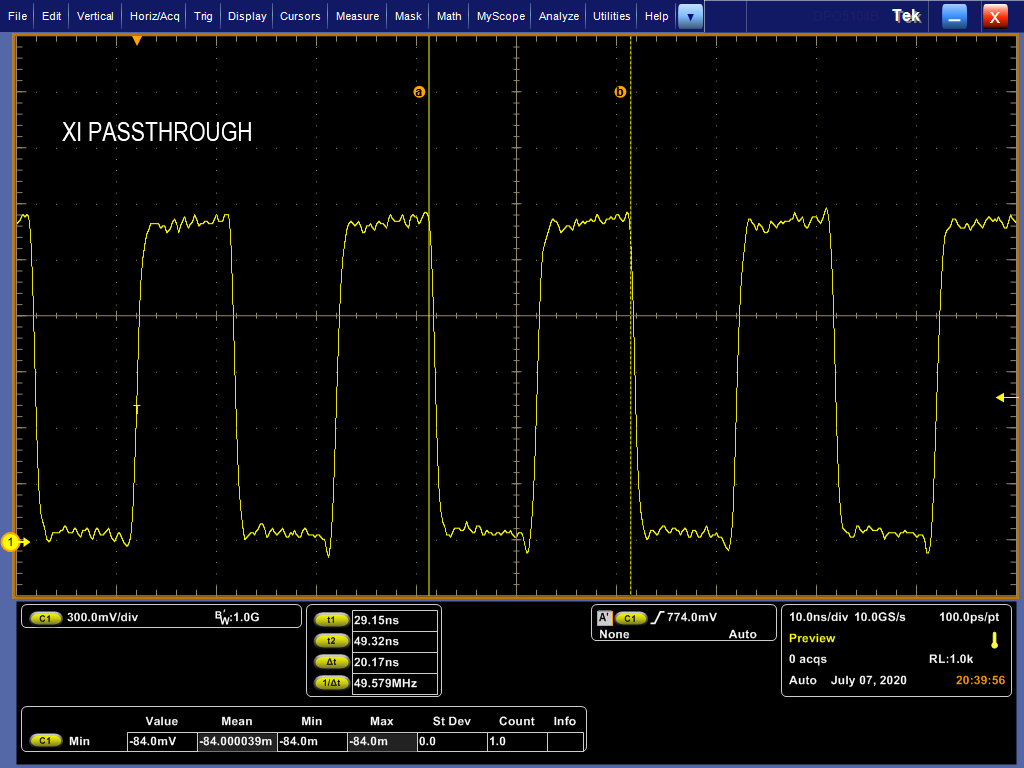
Task: Click the C1 channel badge beside 300.0mV/div
Action: [x=45, y=618]
